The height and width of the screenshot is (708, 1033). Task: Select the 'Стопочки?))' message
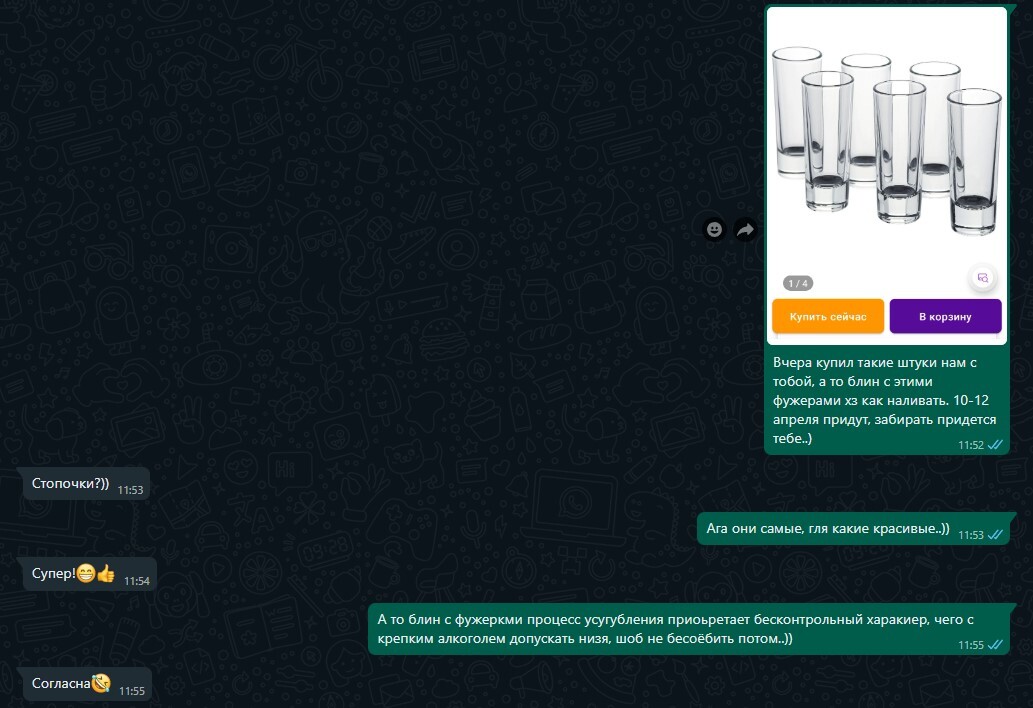(86, 483)
